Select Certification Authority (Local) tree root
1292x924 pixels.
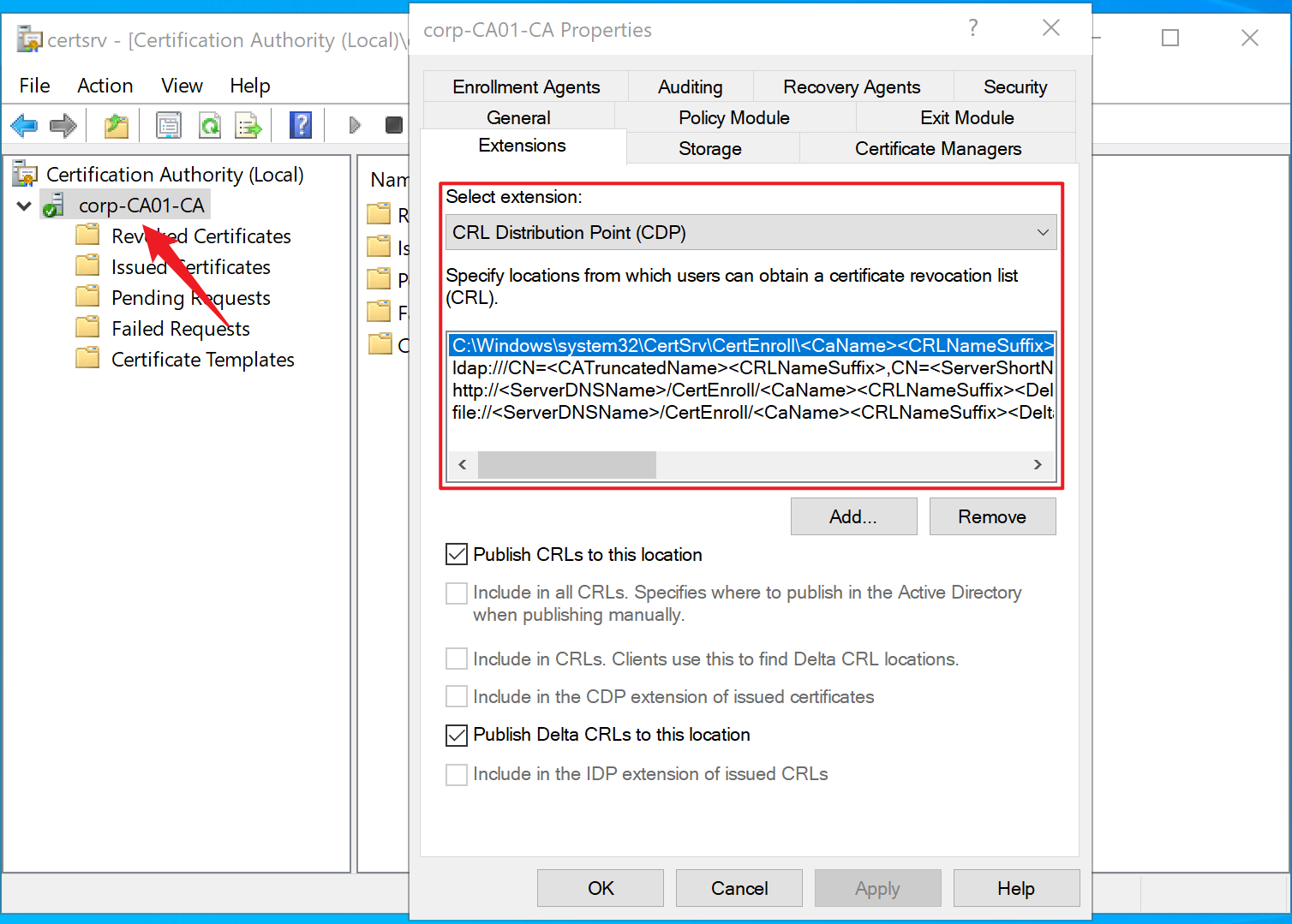(175, 175)
